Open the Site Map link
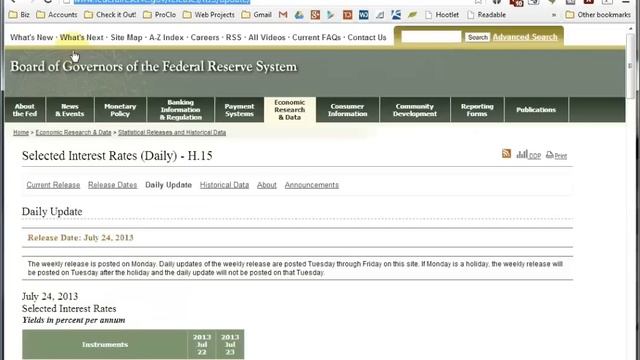 (x=127, y=38)
